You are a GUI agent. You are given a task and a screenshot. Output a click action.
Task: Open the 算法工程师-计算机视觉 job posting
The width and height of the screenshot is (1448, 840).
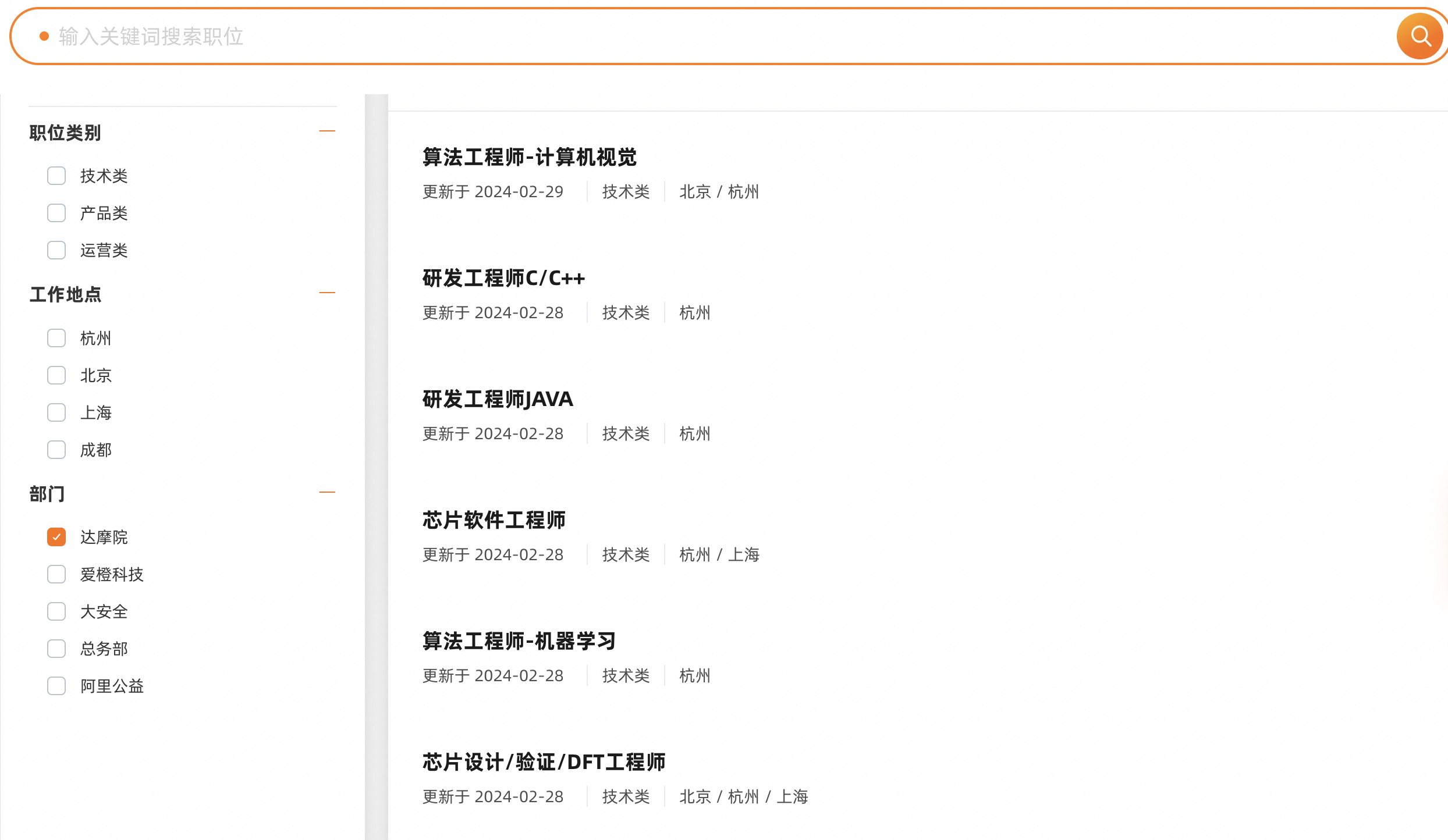[529, 157]
